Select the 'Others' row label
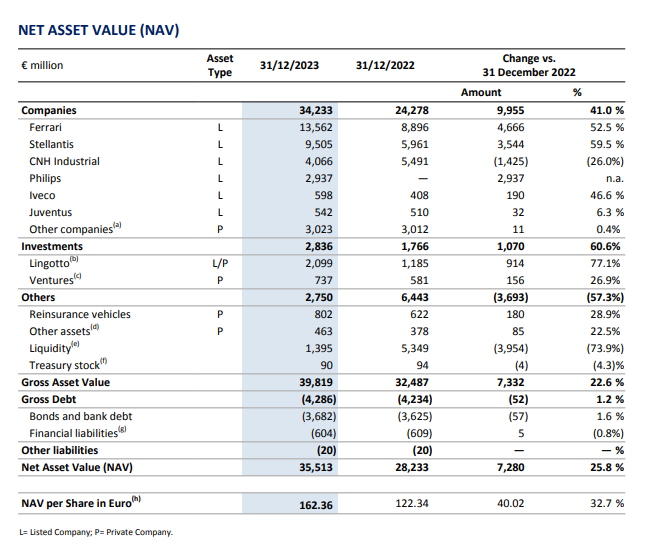The width and height of the screenshot is (660, 546). (38, 297)
